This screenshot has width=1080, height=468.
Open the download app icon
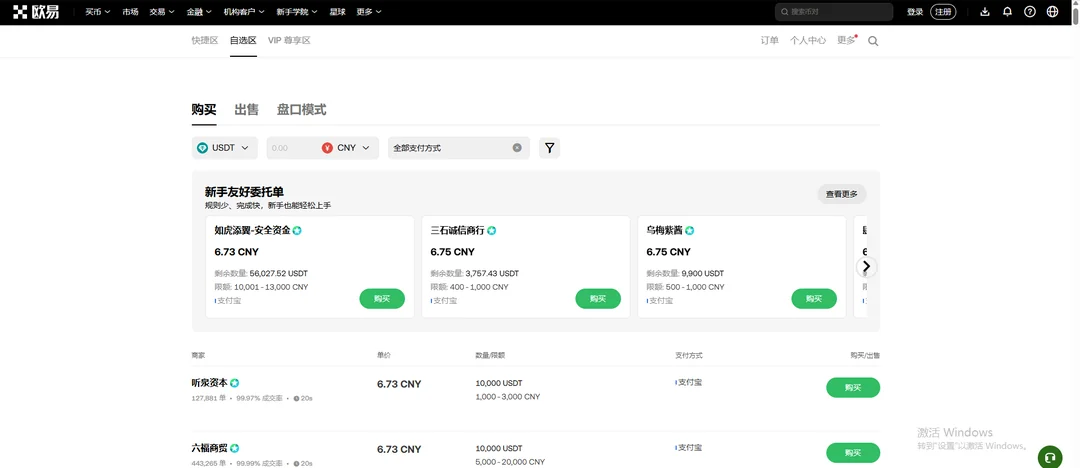point(985,12)
